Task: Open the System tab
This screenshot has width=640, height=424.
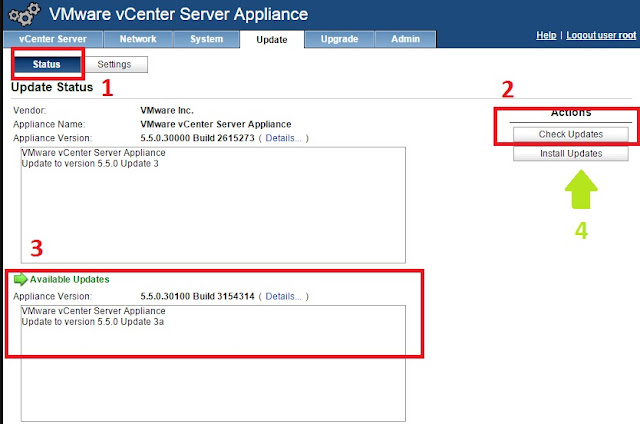Action: 207,39
